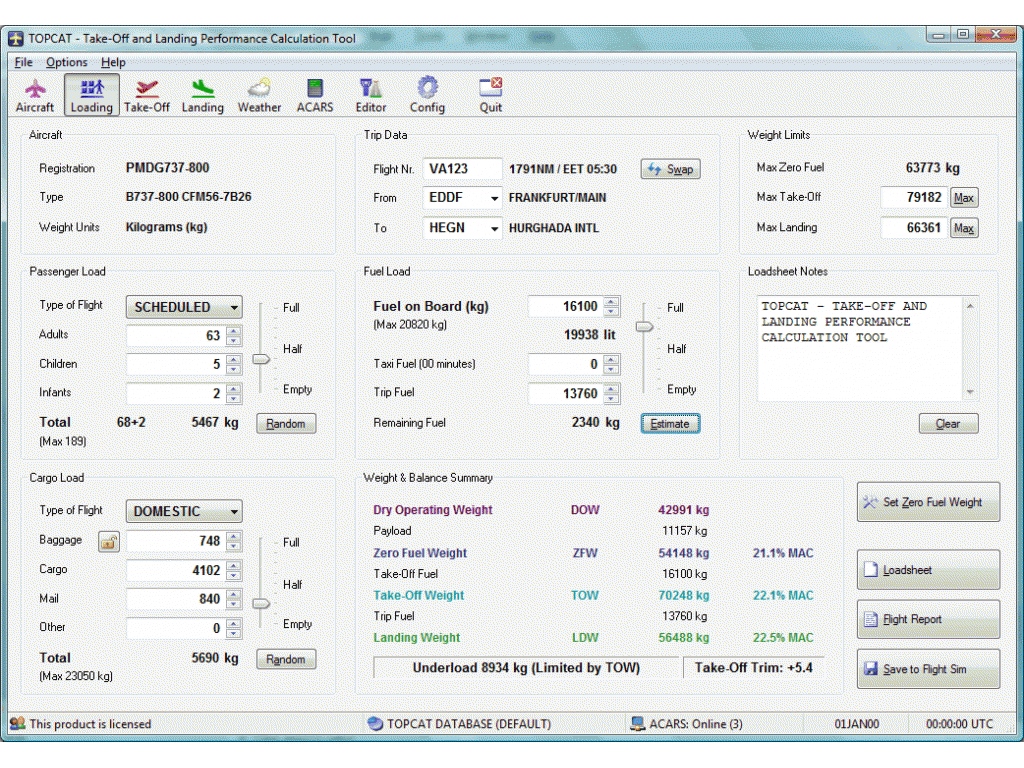Click the notes scrollbar down arrow
The image size is (1024, 768).
pyautogui.click(x=970, y=392)
